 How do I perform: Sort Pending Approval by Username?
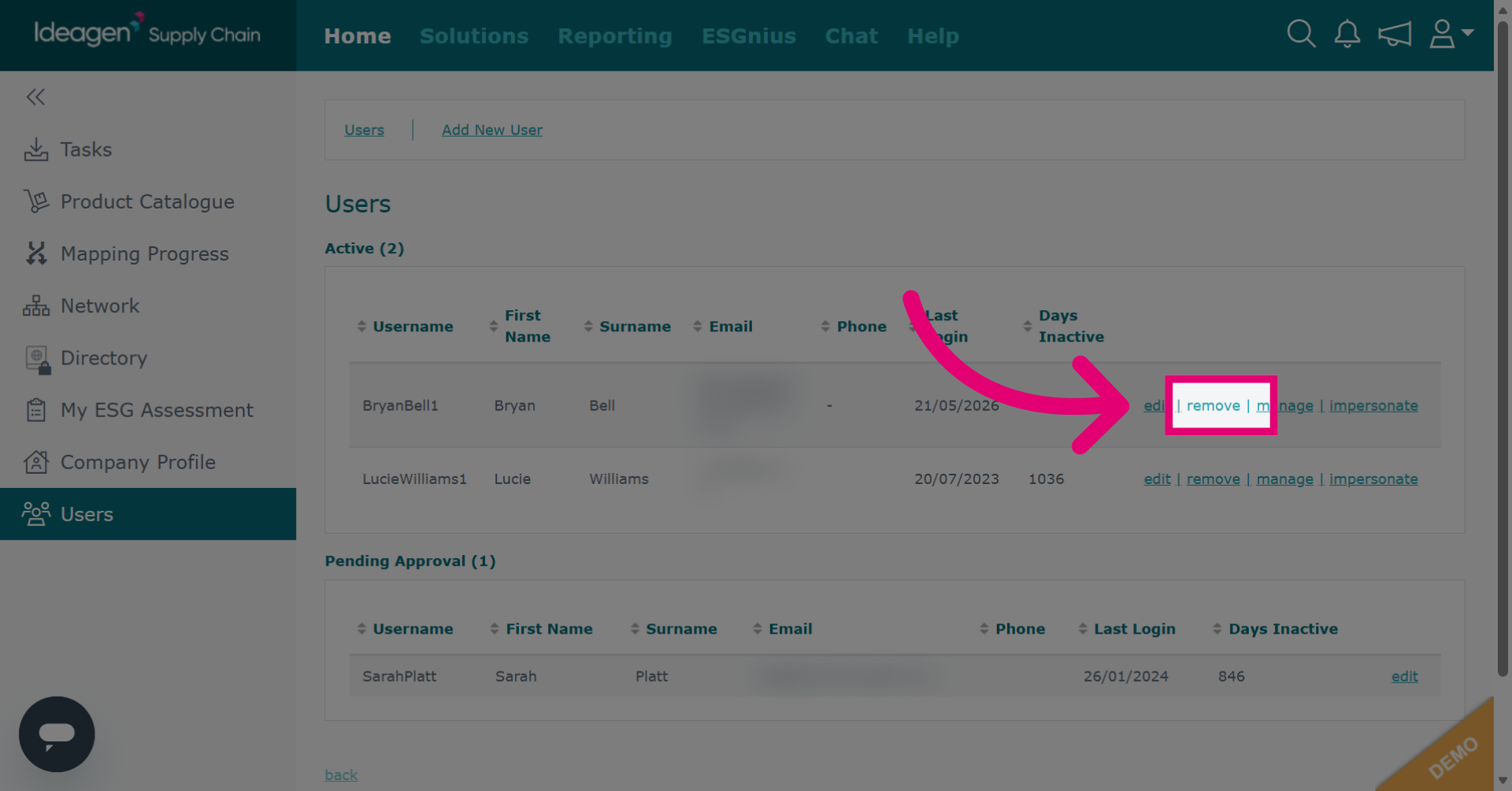coord(406,629)
